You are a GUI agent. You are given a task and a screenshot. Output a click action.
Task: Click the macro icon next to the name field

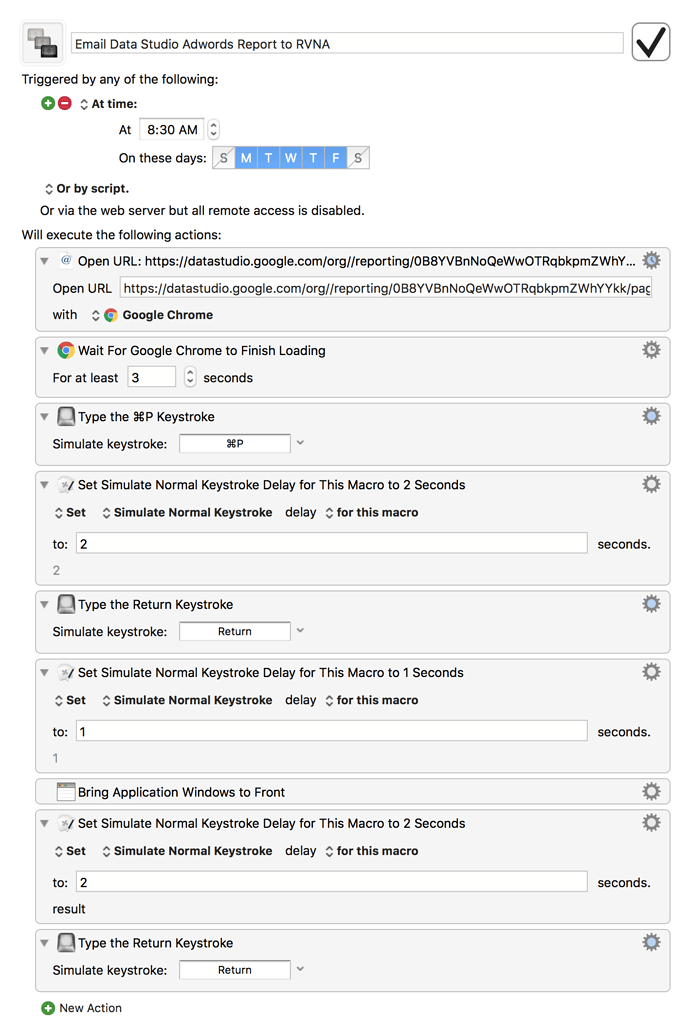click(43, 43)
